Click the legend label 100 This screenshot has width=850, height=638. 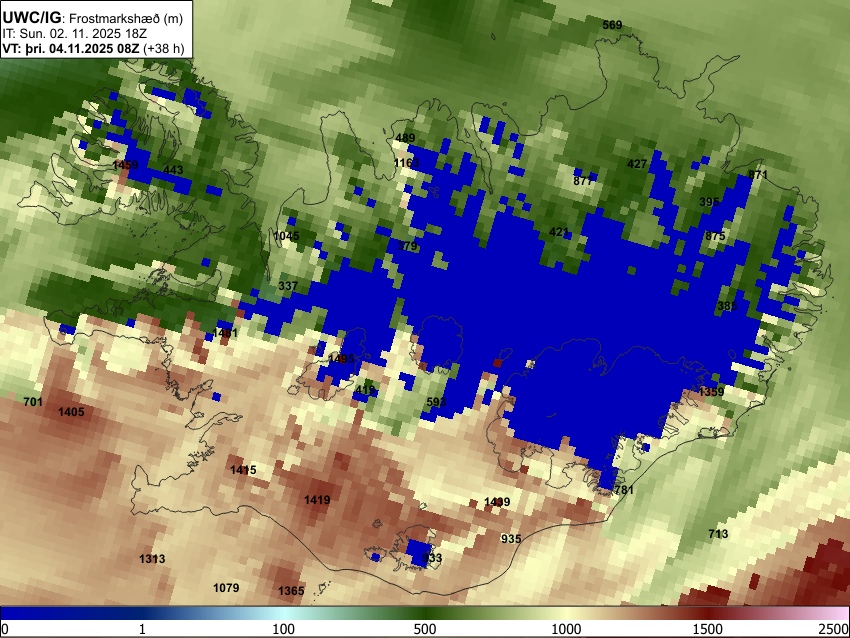(x=284, y=629)
